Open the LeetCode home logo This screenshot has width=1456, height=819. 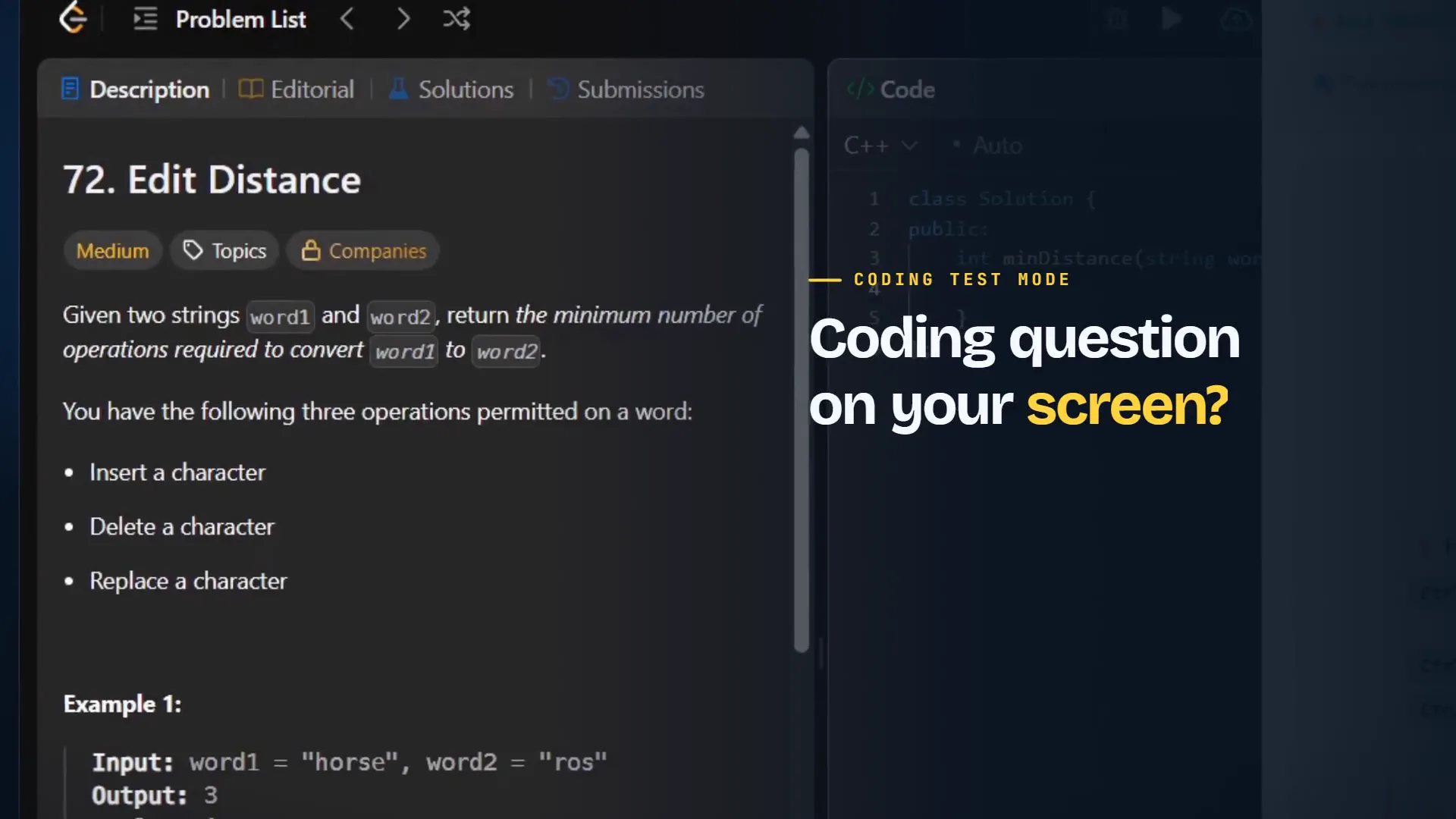73,17
